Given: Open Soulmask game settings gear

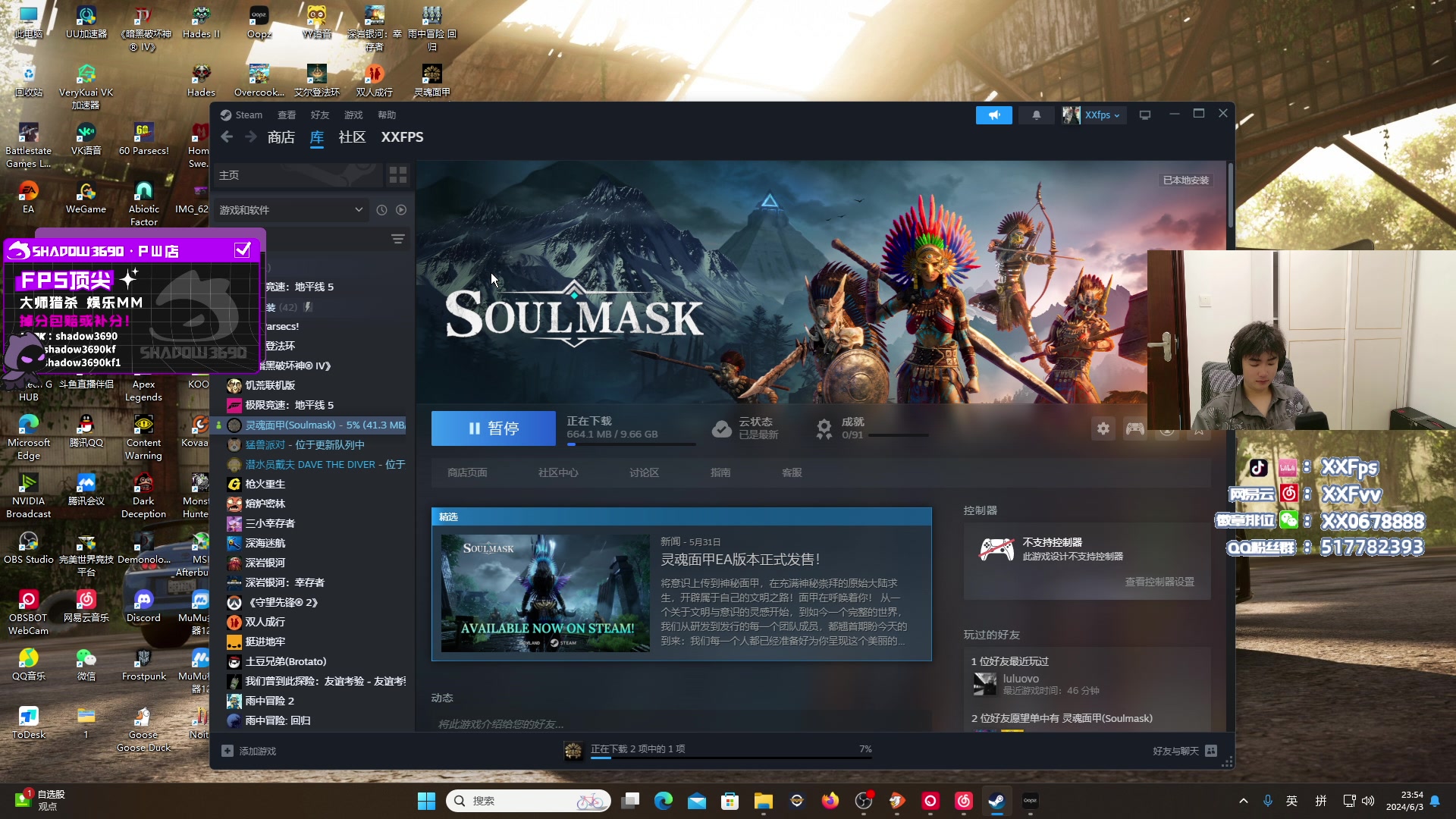Looking at the screenshot, I should 1103,428.
